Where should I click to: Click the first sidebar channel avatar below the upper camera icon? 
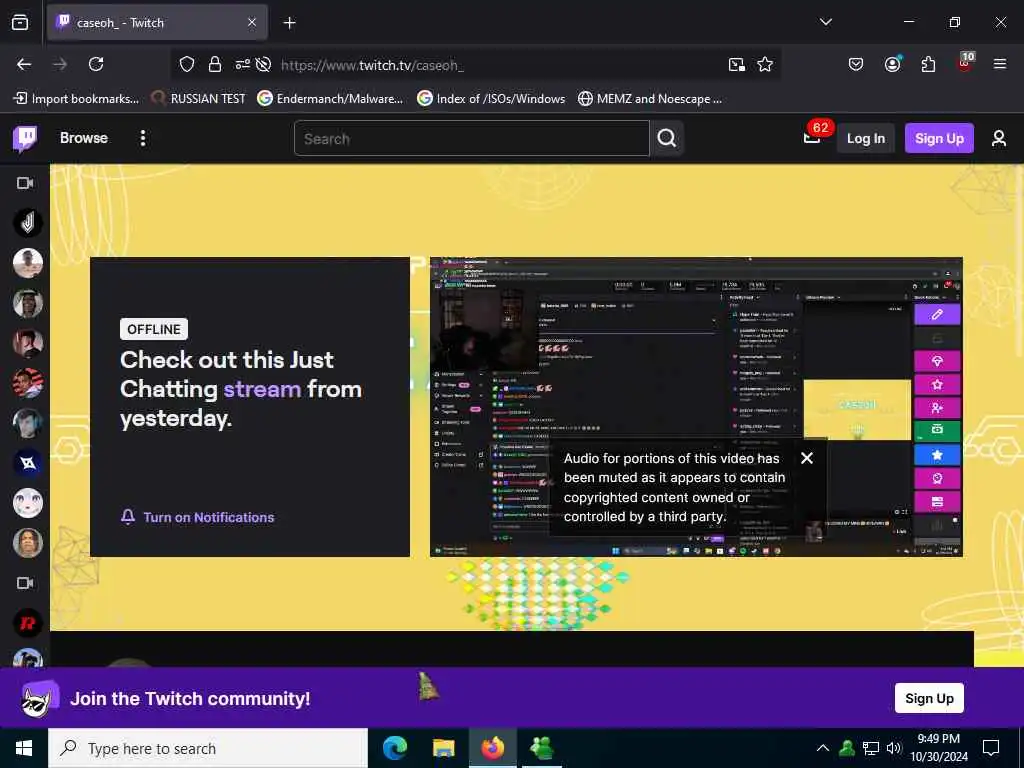click(27, 223)
